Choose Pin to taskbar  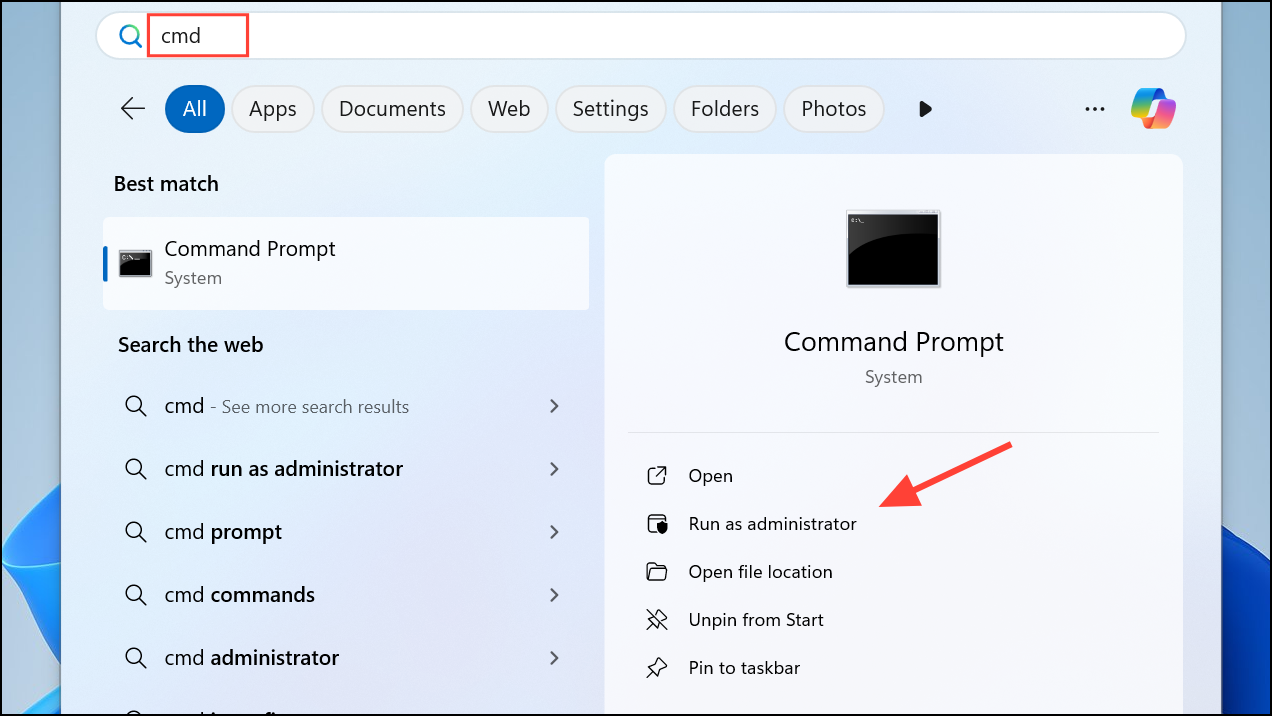click(x=744, y=668)
